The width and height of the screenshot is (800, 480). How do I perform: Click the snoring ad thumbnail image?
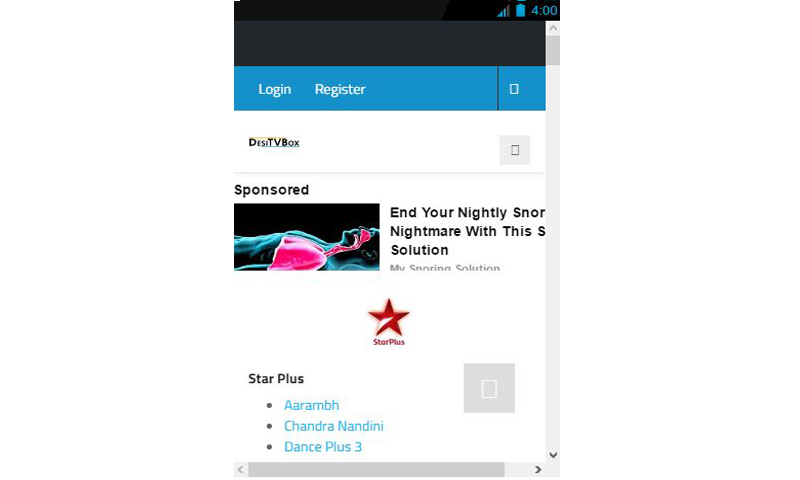point(307,237)
